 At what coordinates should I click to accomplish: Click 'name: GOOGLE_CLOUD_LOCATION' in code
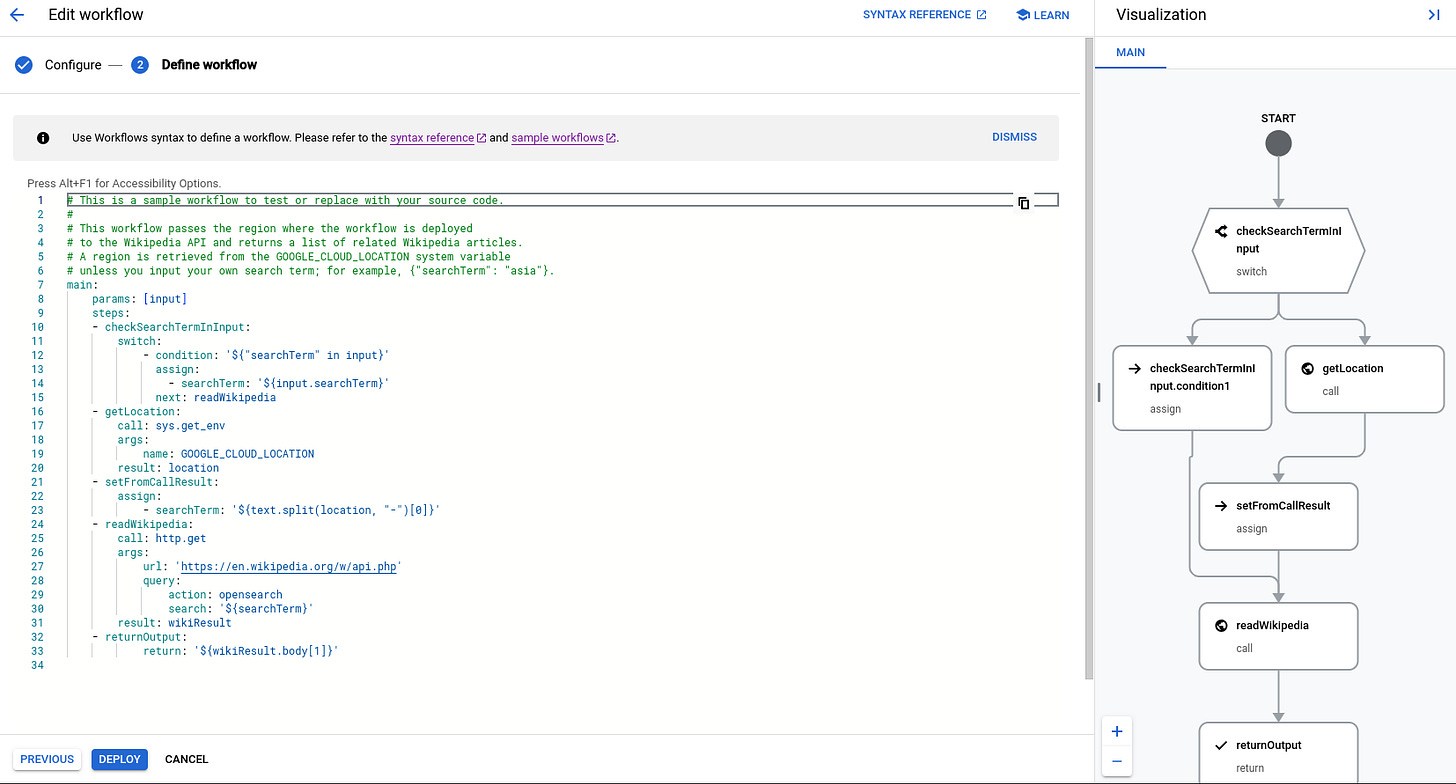[228, 454]
